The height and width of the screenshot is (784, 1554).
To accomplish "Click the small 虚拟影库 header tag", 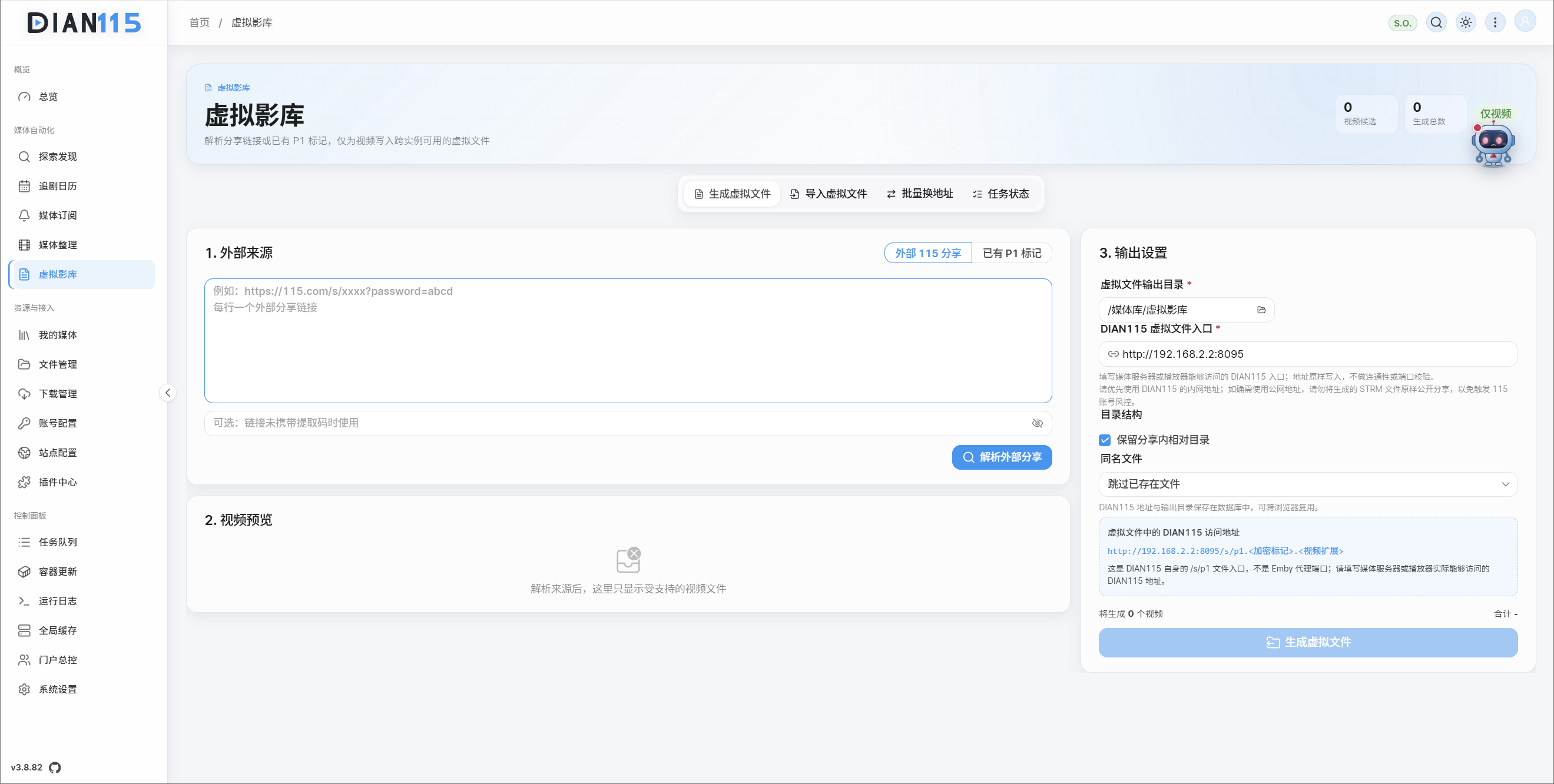I will click(227, 88).
